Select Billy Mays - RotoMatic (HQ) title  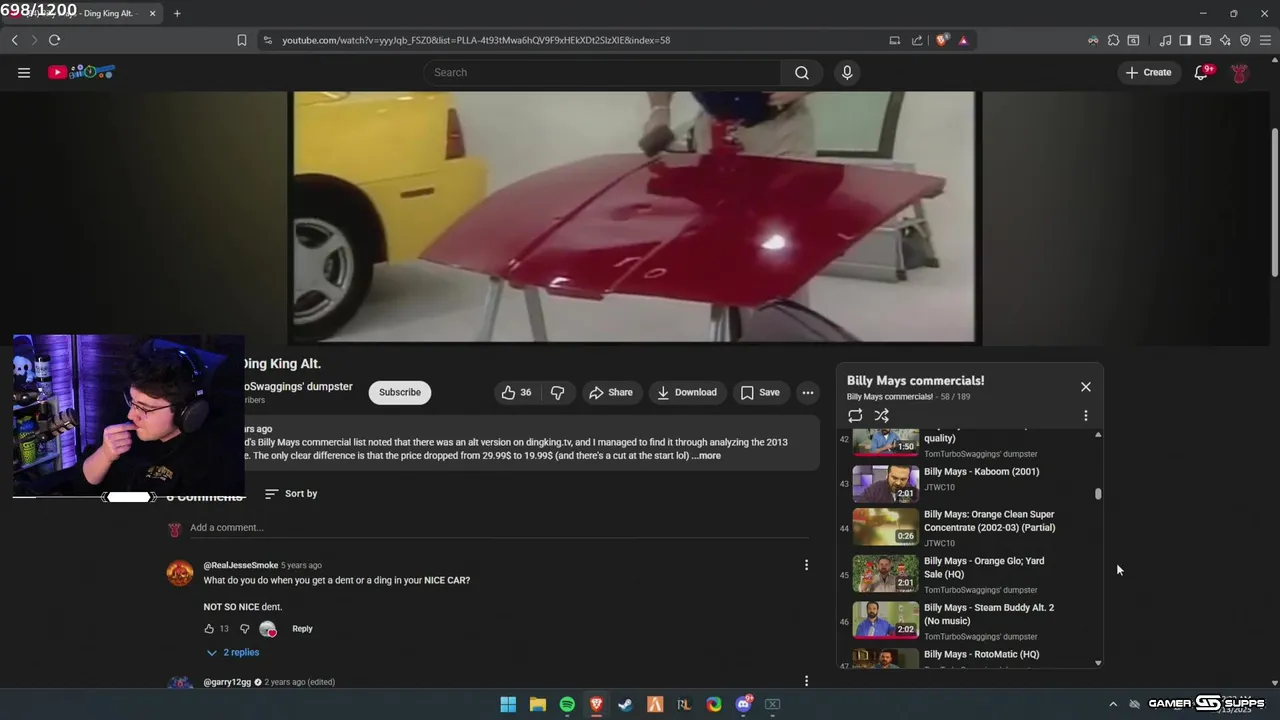tap(981, 654)
